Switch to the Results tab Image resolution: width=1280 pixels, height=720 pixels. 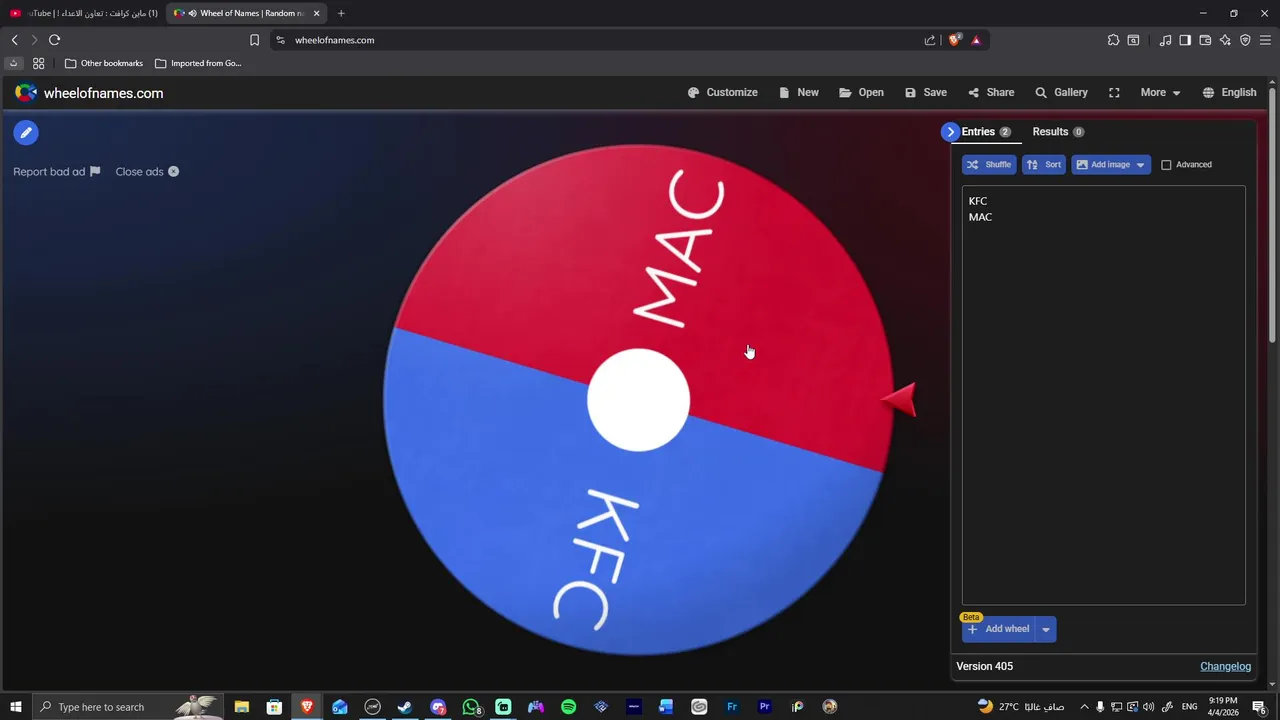tap(1058, 132)
